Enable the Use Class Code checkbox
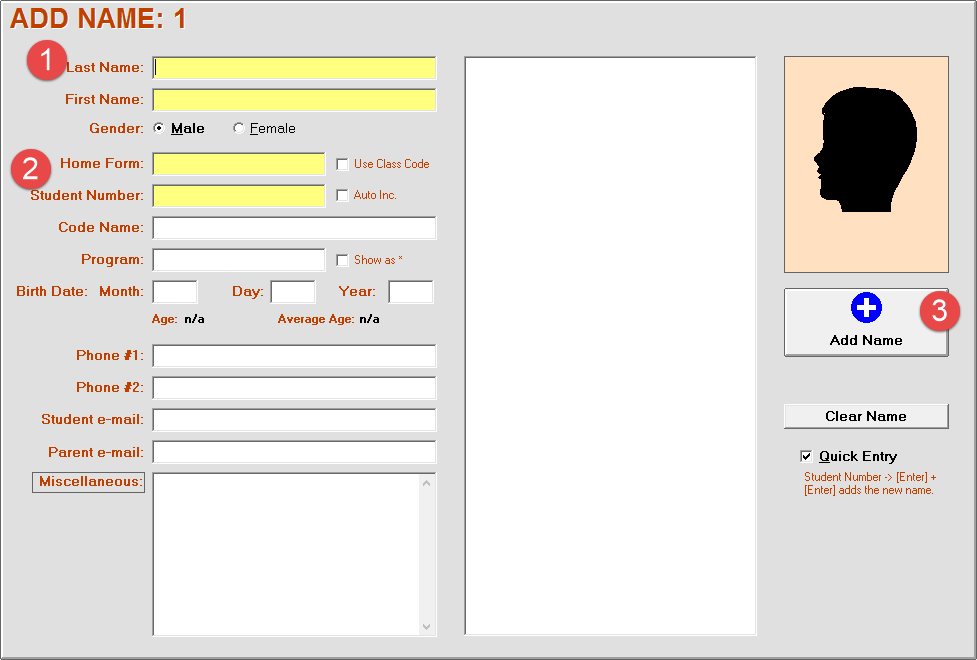This screenshot has height=660, width=977. 342,164
